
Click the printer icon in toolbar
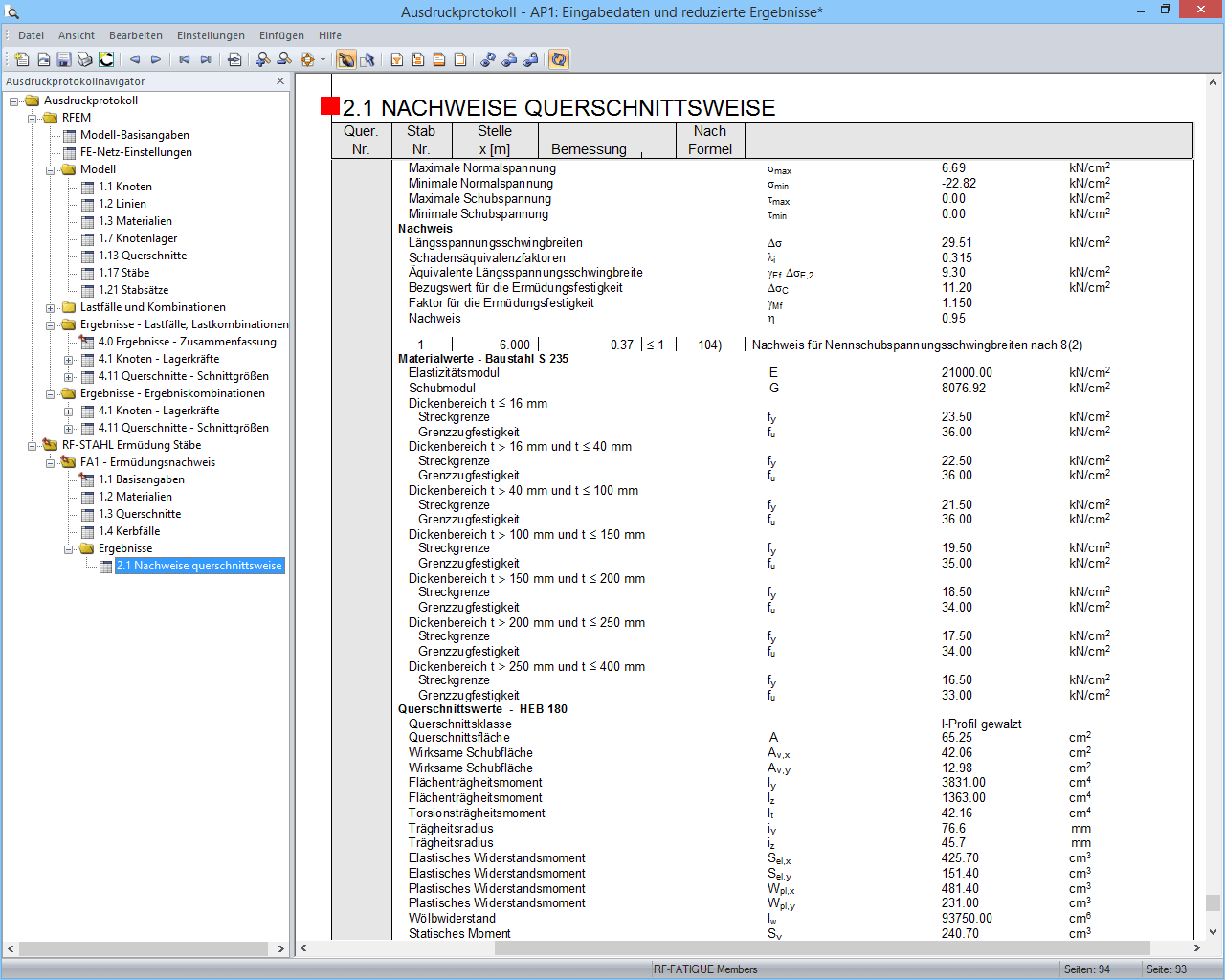(x=85, y=59)
